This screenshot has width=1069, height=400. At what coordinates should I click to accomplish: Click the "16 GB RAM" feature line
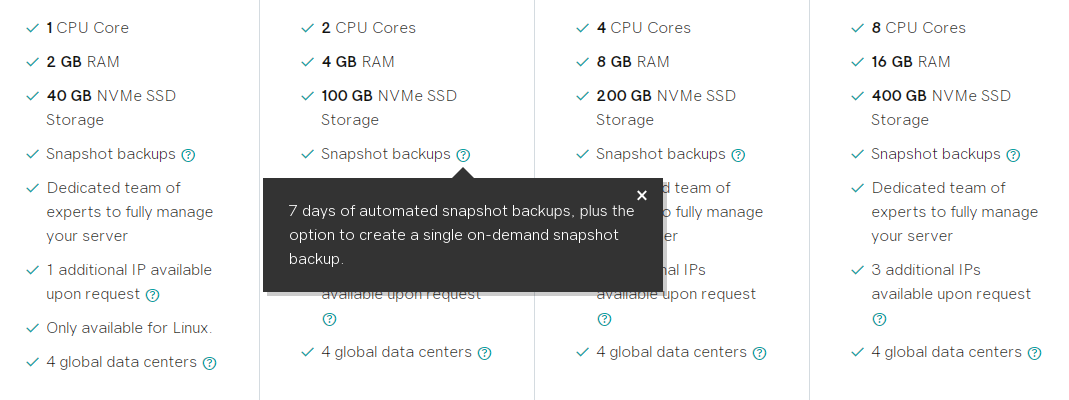(x=910, y=62)
